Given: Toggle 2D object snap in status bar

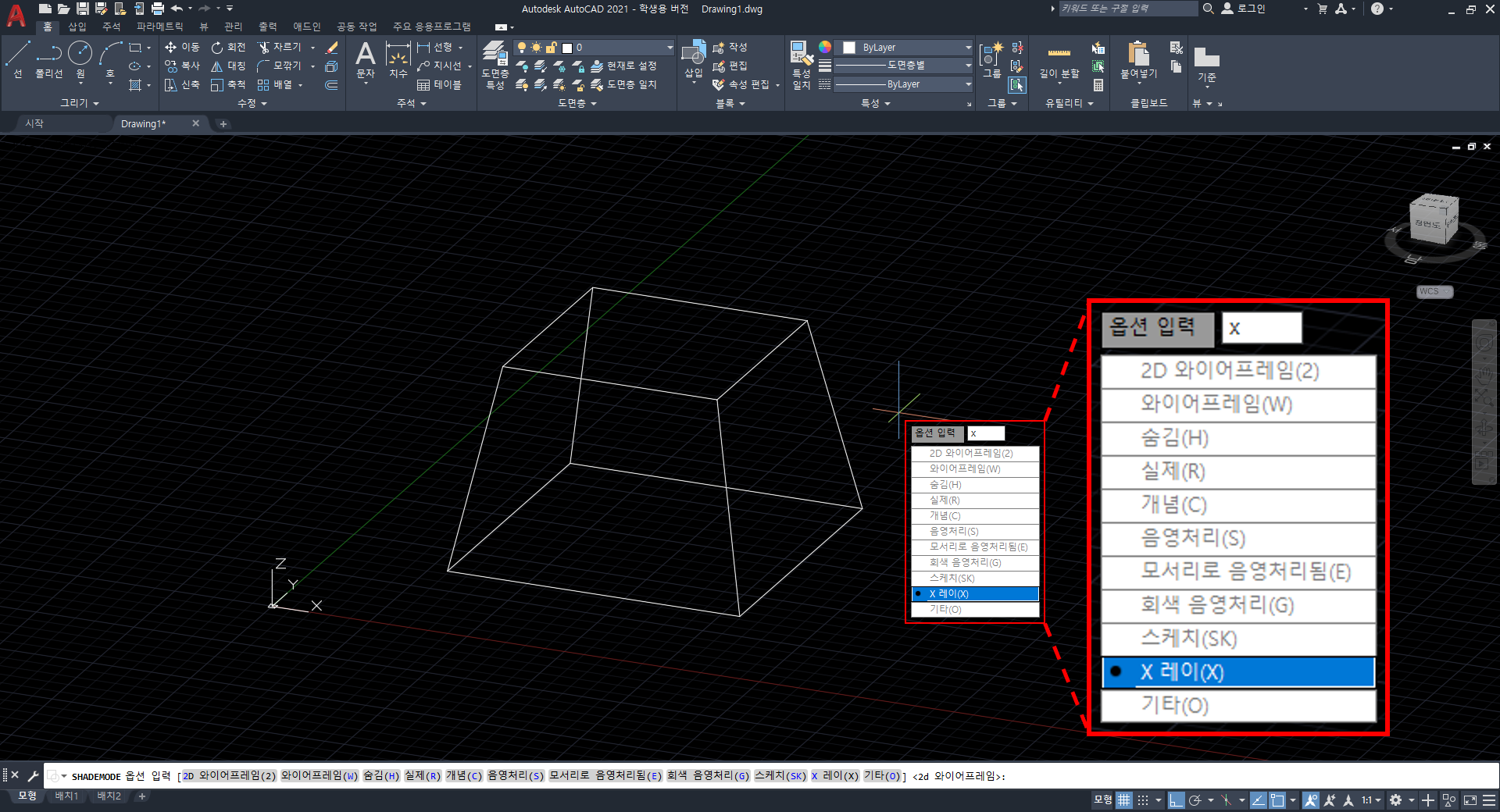Looking at the screenshot, I should coord(1277,800).
